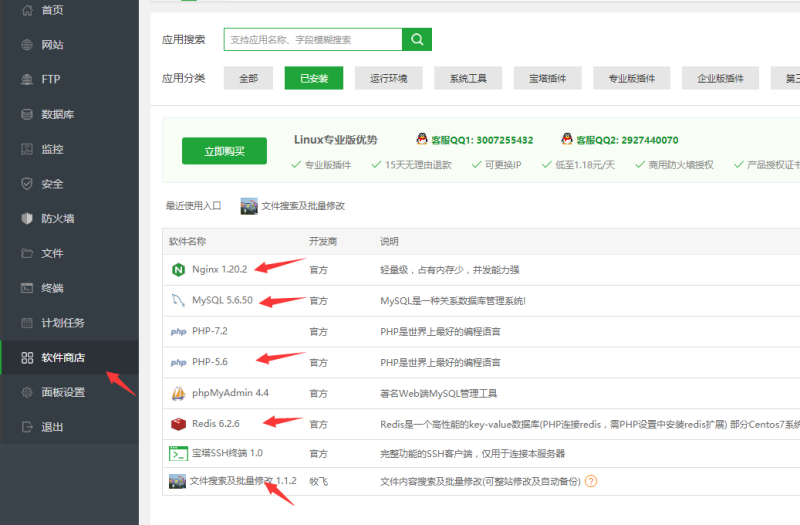
Task: Click the MySQL 5.6.50 name
Action: pyautogui.click(x=222, y=300)
